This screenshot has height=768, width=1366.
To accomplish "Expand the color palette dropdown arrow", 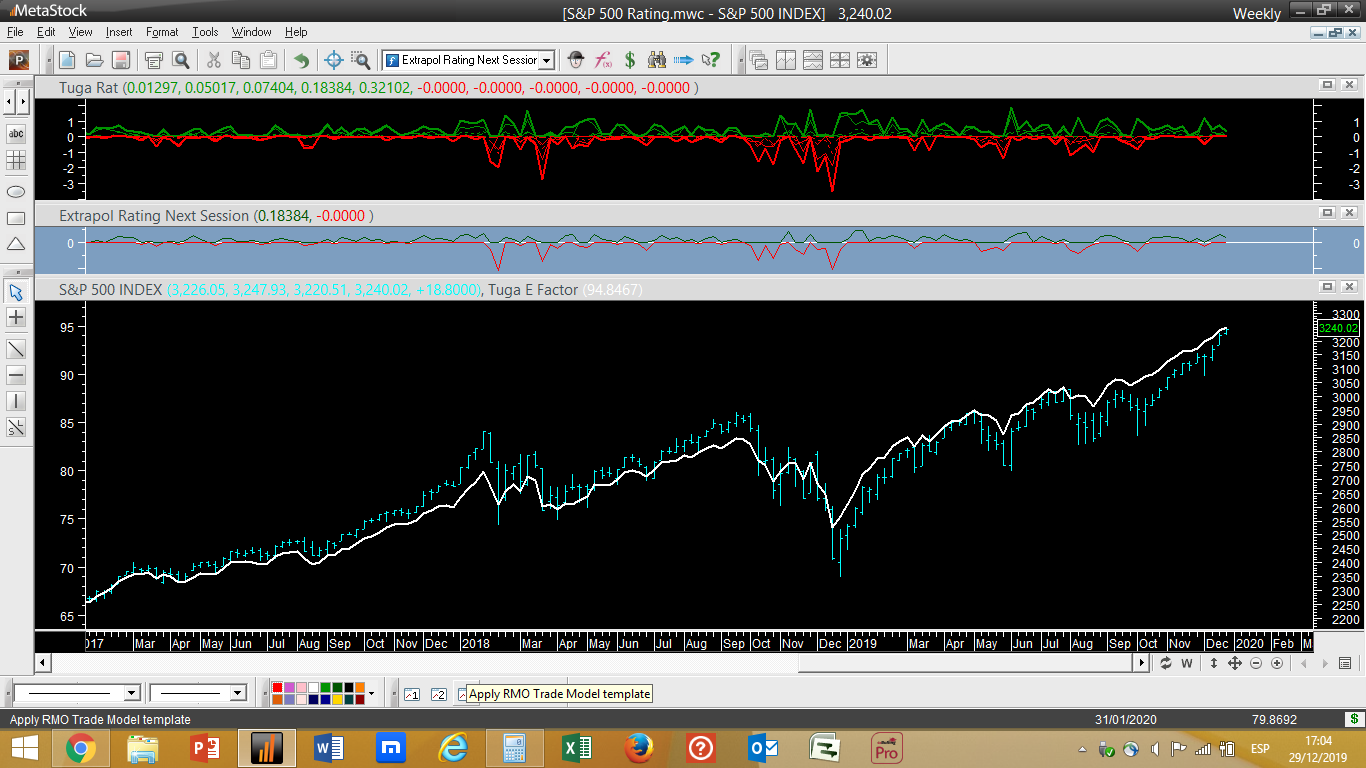I will (371, 693).
